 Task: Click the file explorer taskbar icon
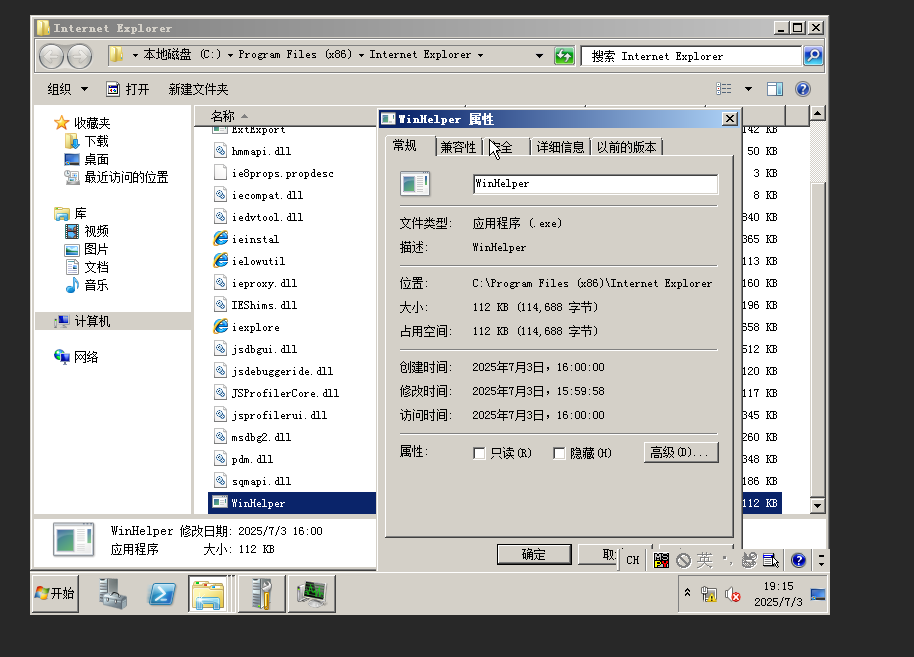point(208,593)
